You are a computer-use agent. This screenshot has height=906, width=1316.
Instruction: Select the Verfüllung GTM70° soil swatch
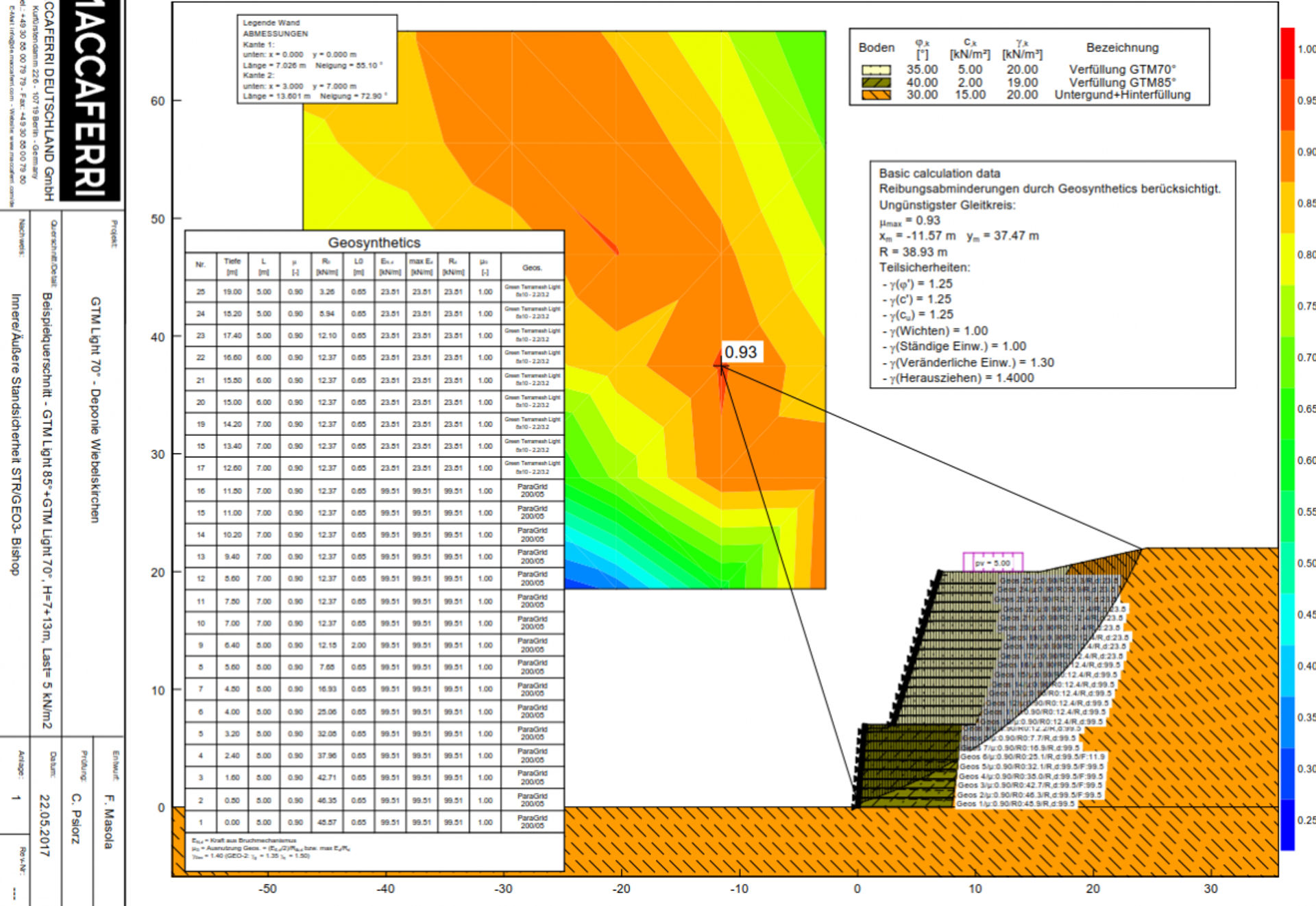876,70
